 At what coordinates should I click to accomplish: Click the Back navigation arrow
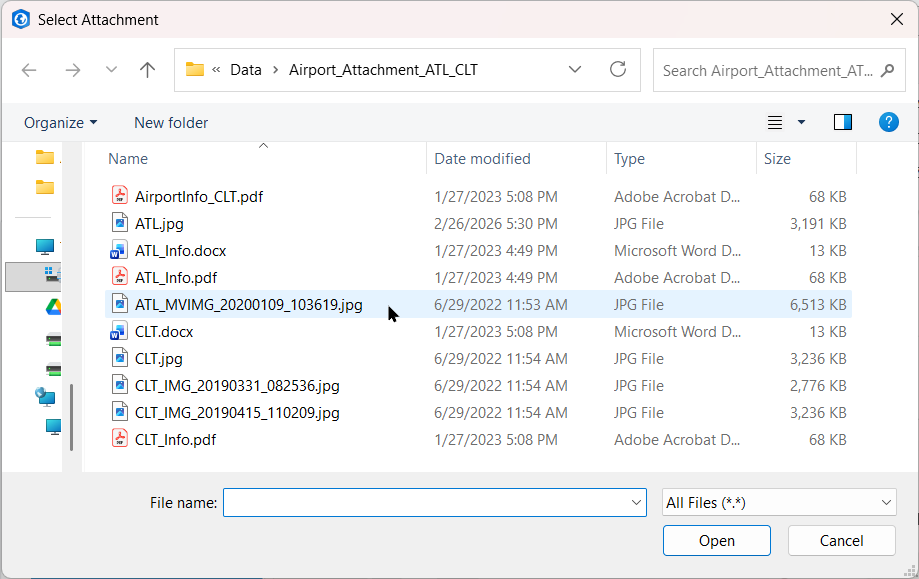click(x=29, y=70)
